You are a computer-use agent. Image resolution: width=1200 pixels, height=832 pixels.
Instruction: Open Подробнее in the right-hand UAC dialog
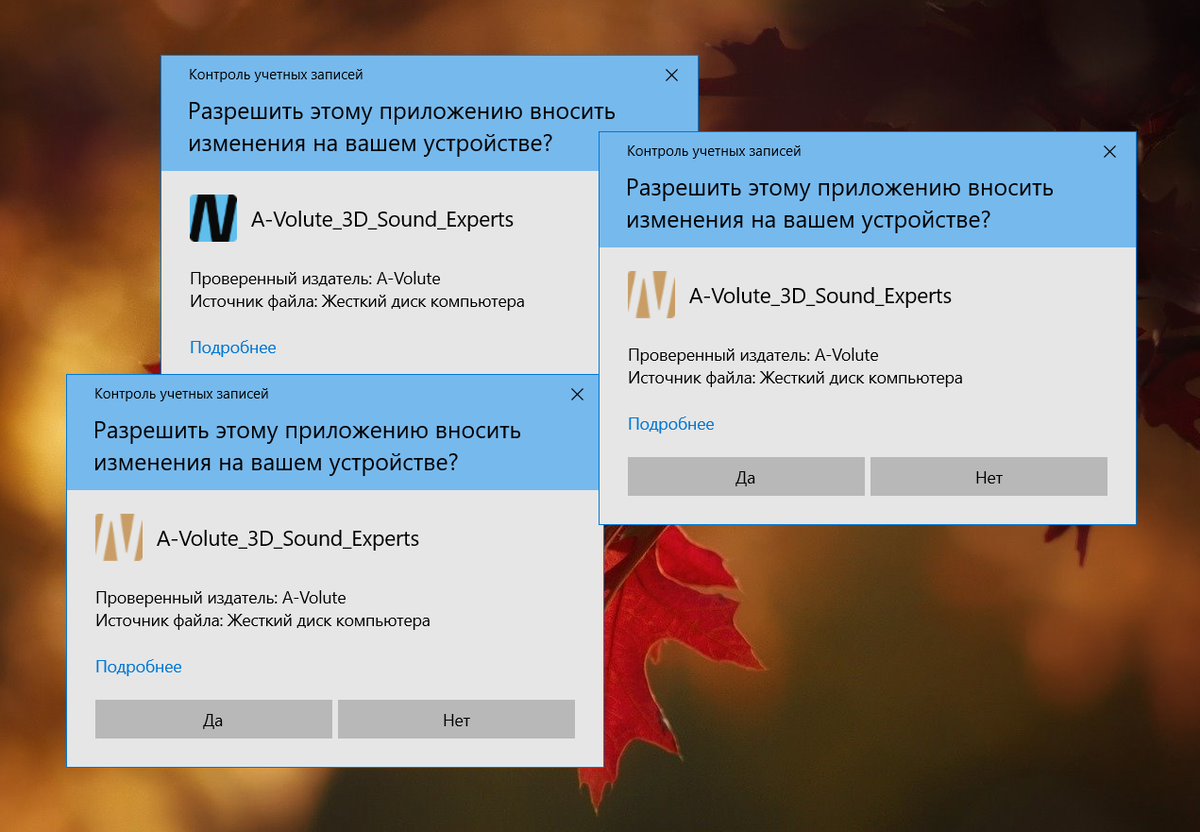[x=671, y=424]
